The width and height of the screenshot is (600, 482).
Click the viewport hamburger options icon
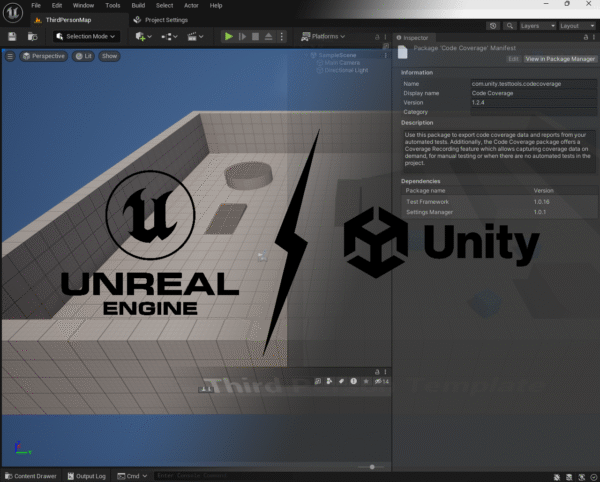click(11, 56)
